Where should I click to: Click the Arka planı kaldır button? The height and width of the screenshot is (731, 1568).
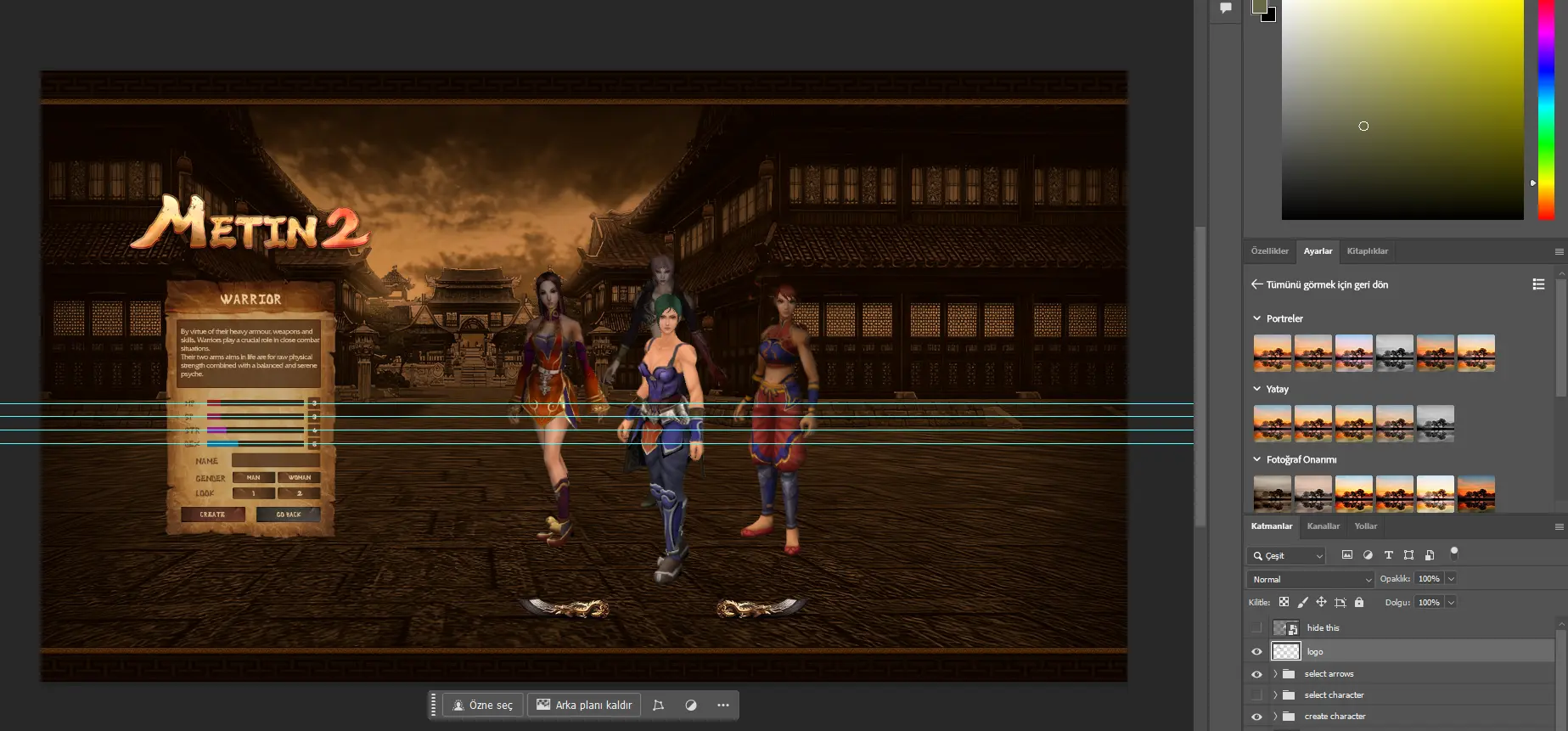[x=584, y=706]
